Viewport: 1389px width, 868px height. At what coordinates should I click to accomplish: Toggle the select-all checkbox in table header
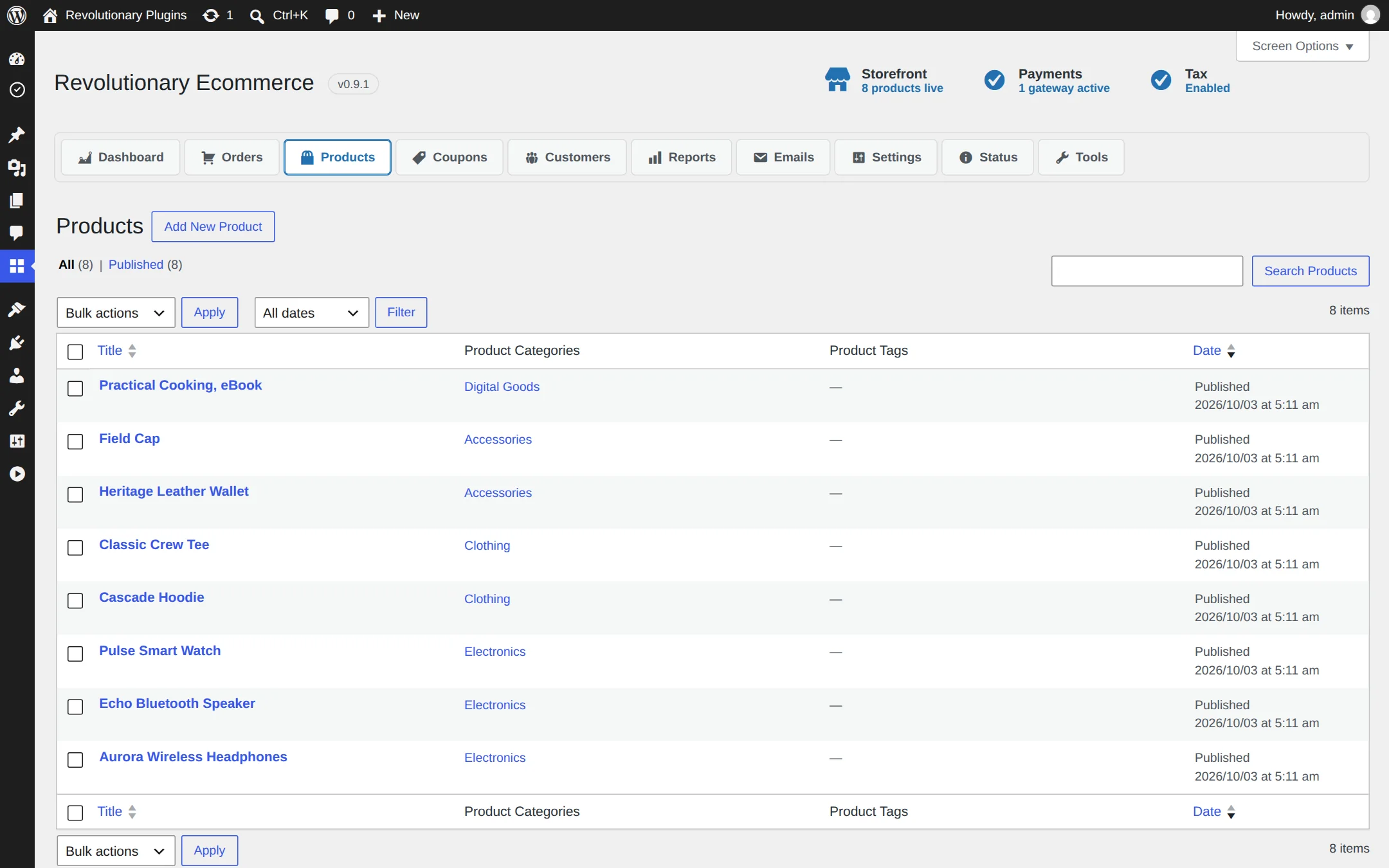tap(75, 352)
